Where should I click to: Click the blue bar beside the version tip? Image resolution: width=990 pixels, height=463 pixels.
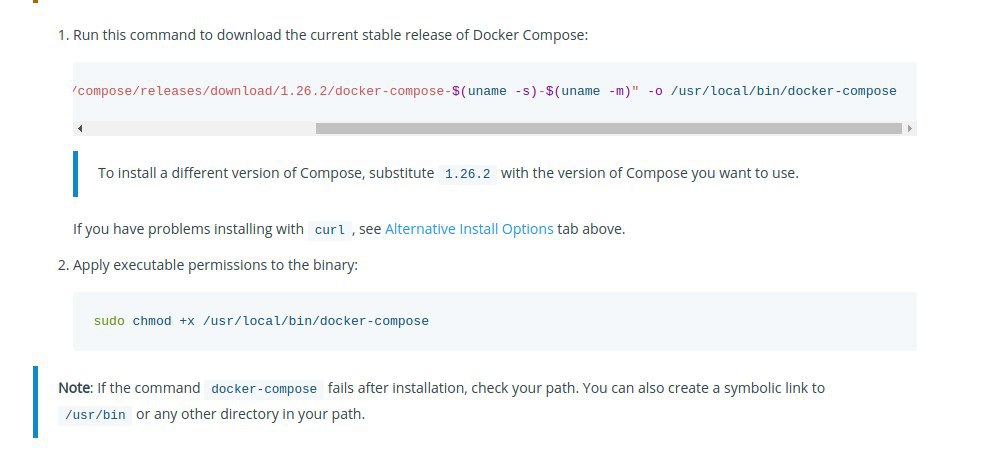click(76, 174)
